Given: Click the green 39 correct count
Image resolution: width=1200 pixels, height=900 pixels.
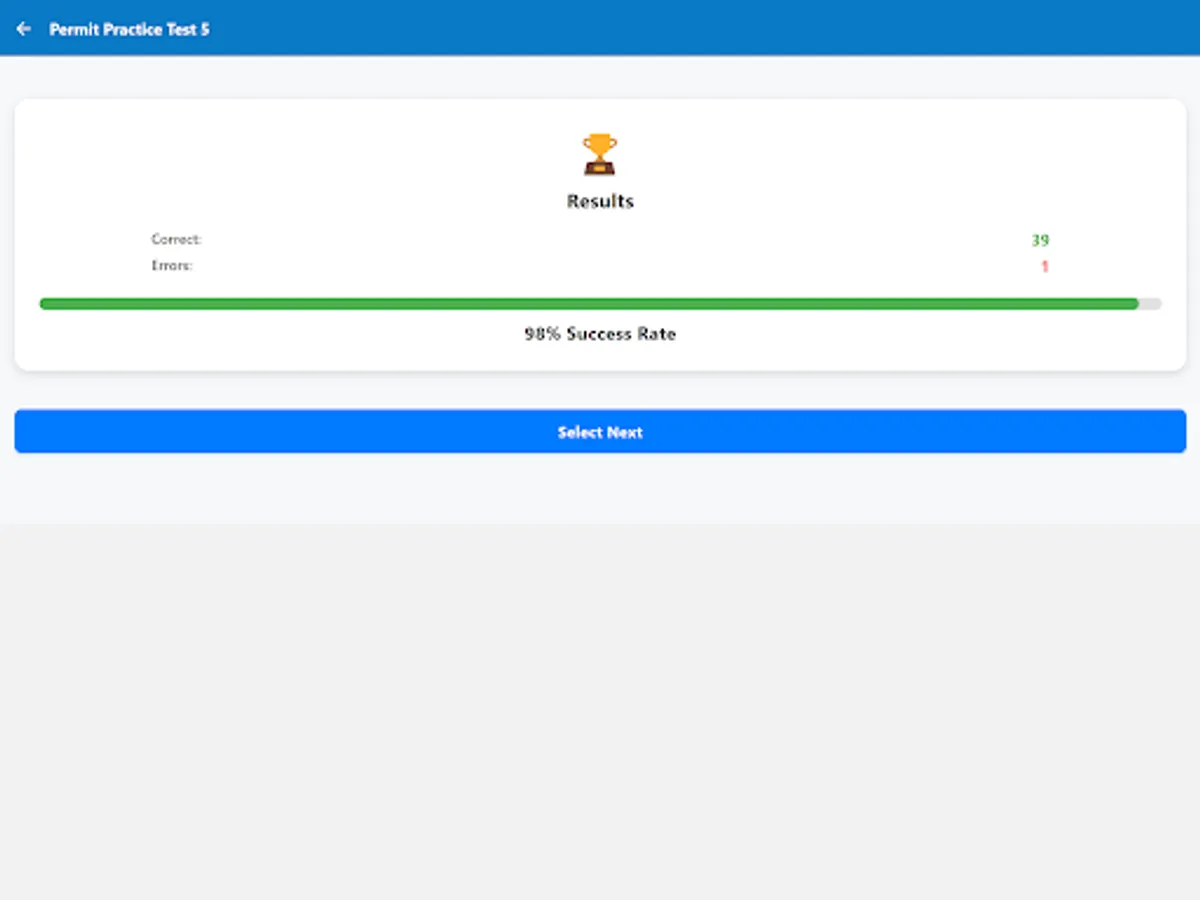Looking at the screenshot, I should click(x=1040, y=240).
